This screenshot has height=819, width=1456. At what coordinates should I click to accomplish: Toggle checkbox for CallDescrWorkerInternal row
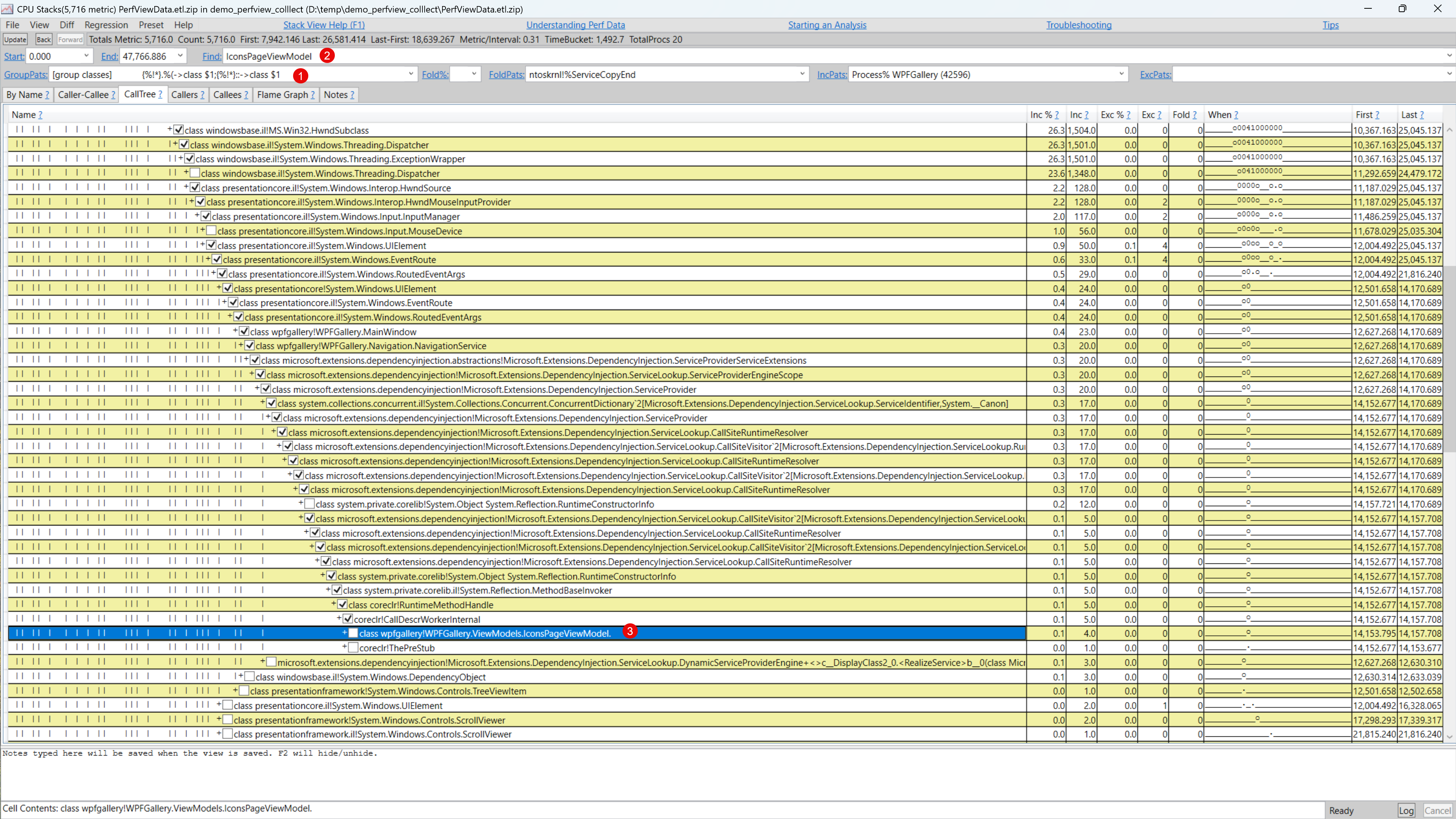pyautogui.click(x=348, y=620)
